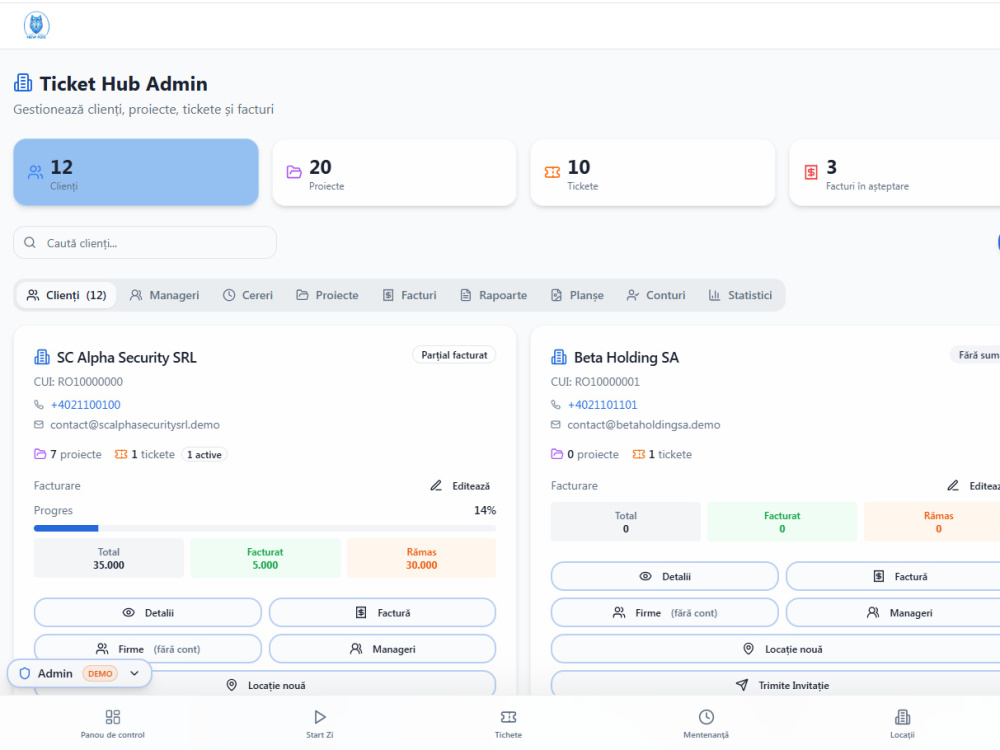
Task: Open the Cereri tab
Action: click(247, 295)
